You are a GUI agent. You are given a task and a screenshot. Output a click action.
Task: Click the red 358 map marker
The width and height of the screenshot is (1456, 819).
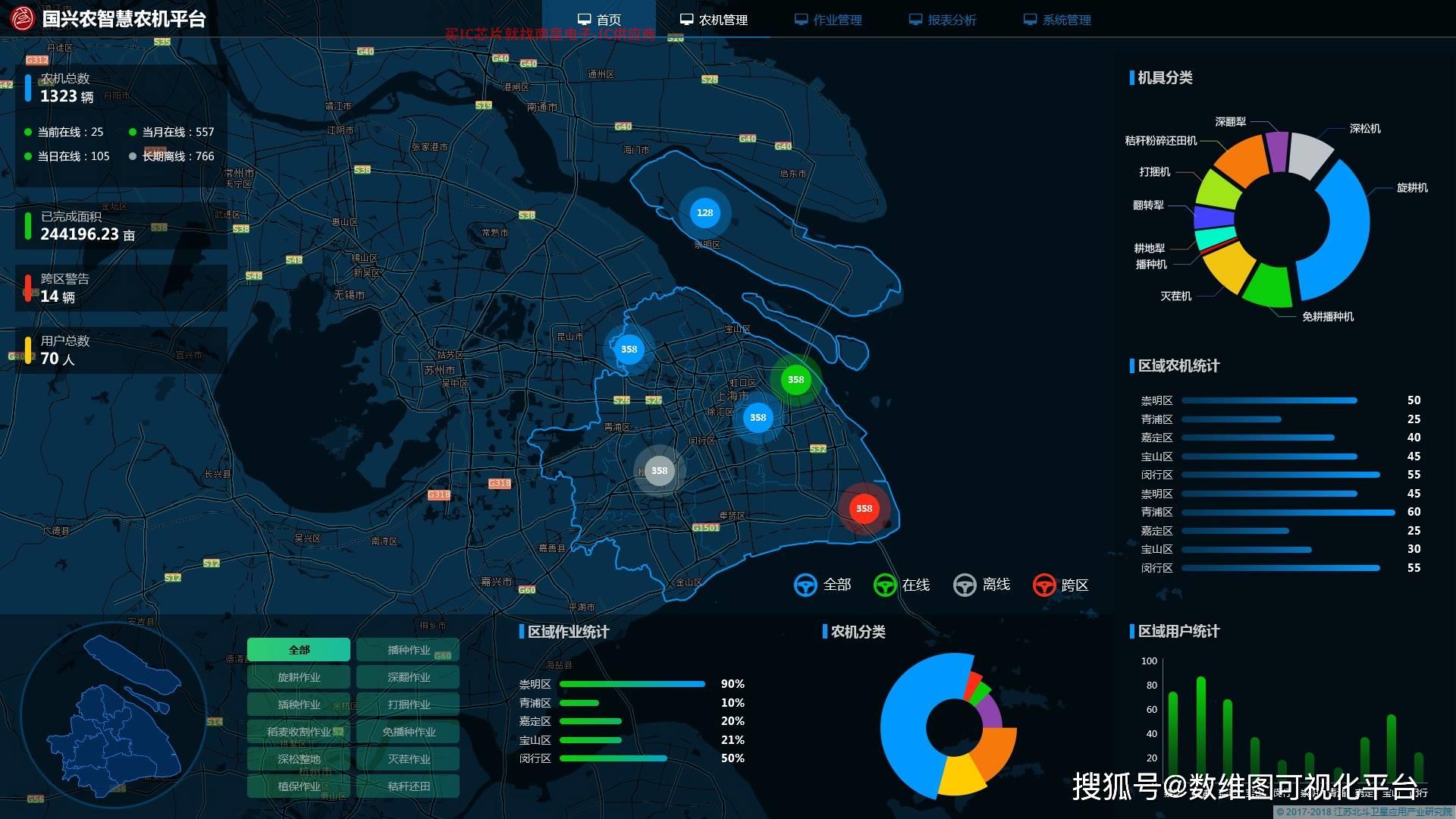coord(864,508)
